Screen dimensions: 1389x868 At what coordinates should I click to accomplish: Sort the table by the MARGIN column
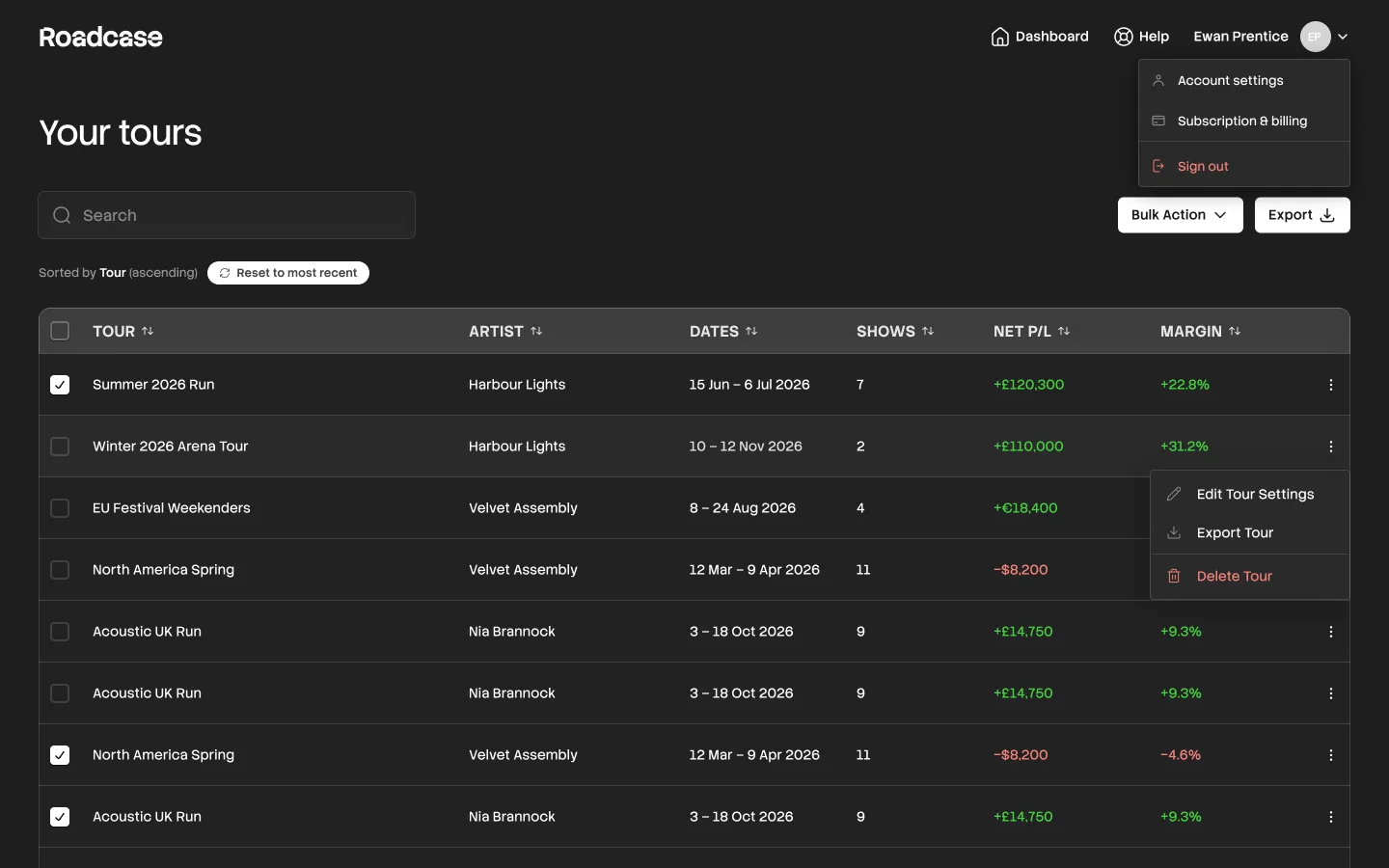[1201, 331]
